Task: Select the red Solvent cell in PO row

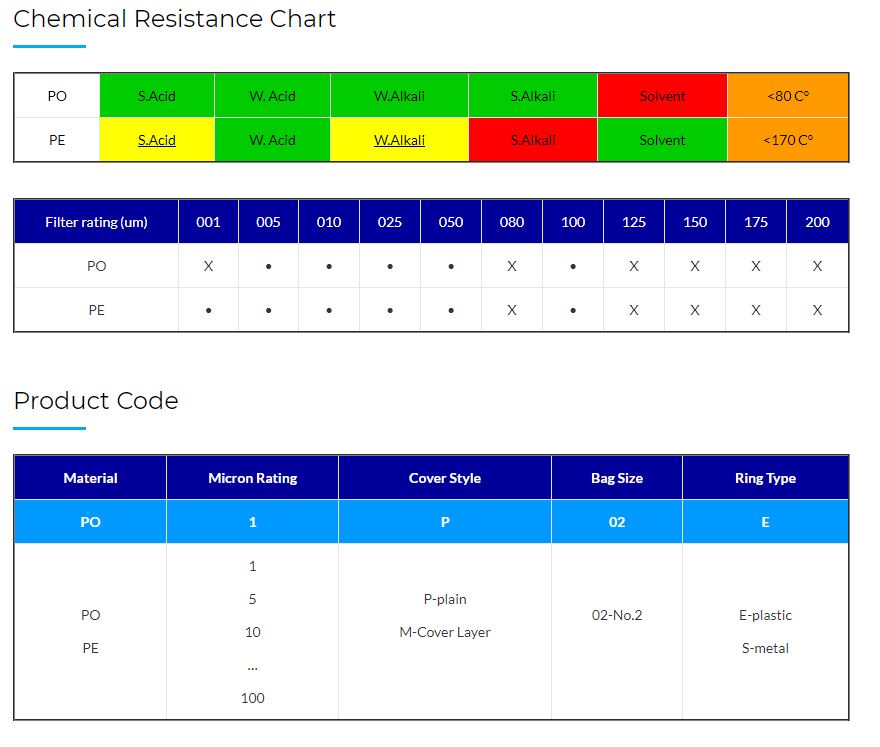Action: [x=662, y=96]
